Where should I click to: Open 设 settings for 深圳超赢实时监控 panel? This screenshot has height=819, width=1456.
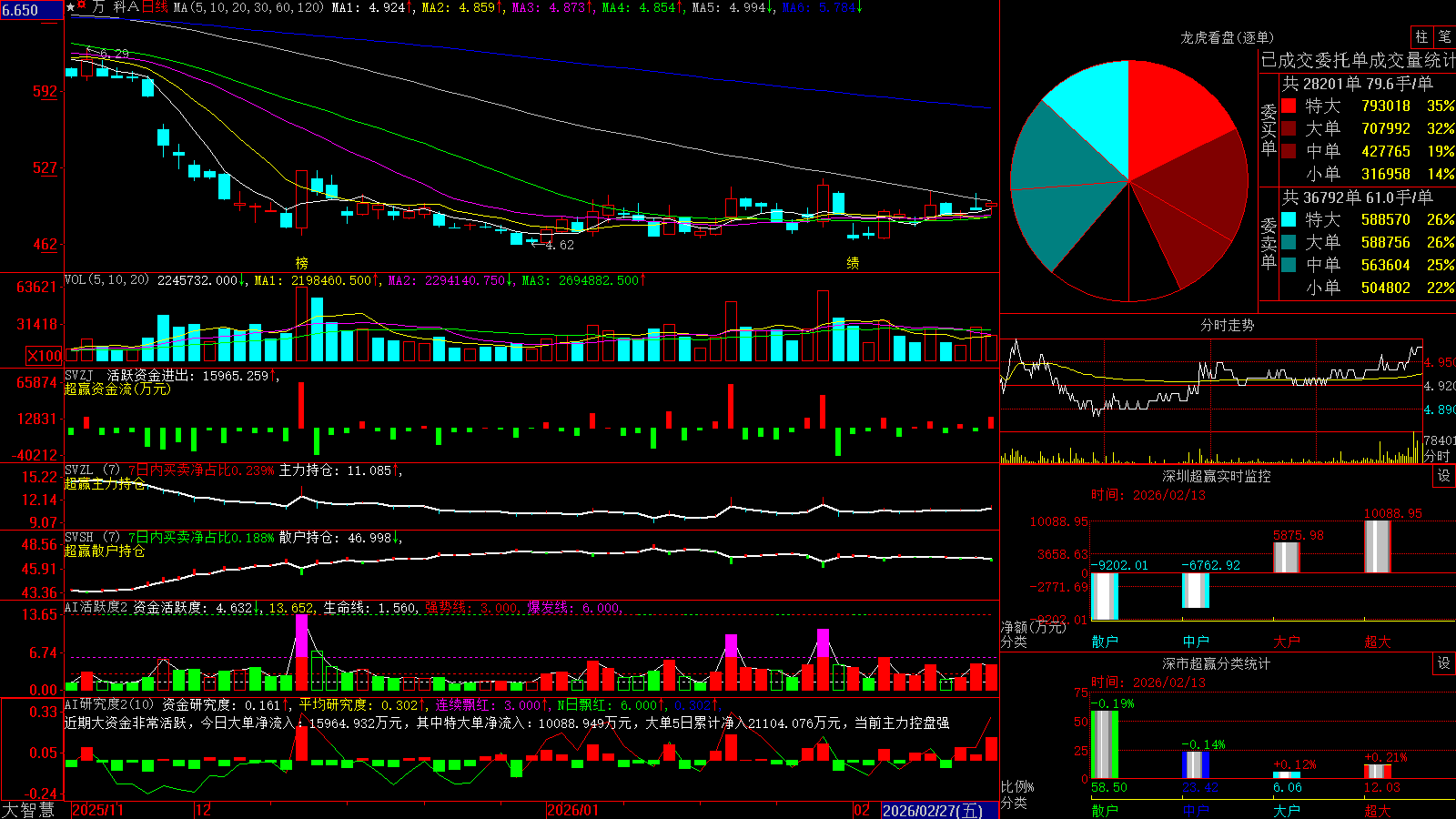(x=1444, y=476)
